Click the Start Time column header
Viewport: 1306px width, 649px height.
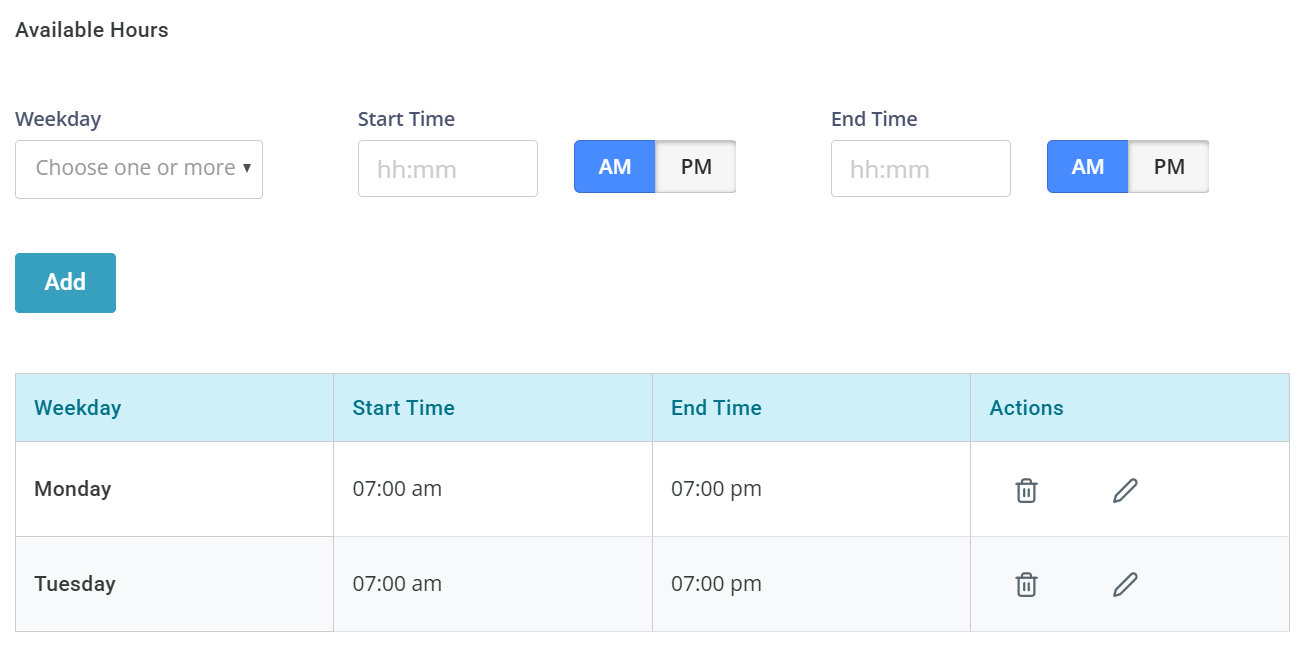[403, 408]
